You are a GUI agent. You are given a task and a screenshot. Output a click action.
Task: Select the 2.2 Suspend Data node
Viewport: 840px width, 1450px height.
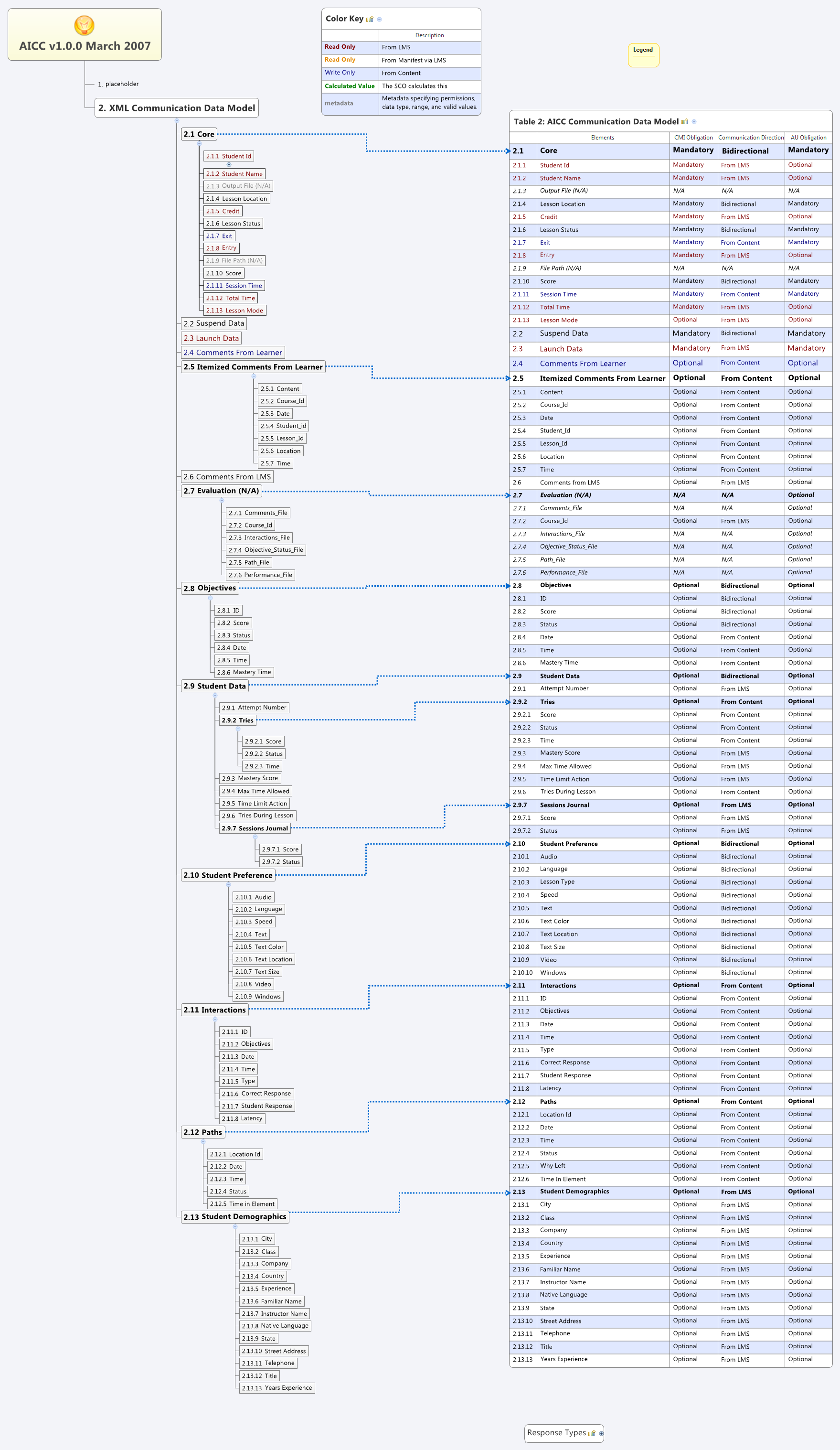214,323
